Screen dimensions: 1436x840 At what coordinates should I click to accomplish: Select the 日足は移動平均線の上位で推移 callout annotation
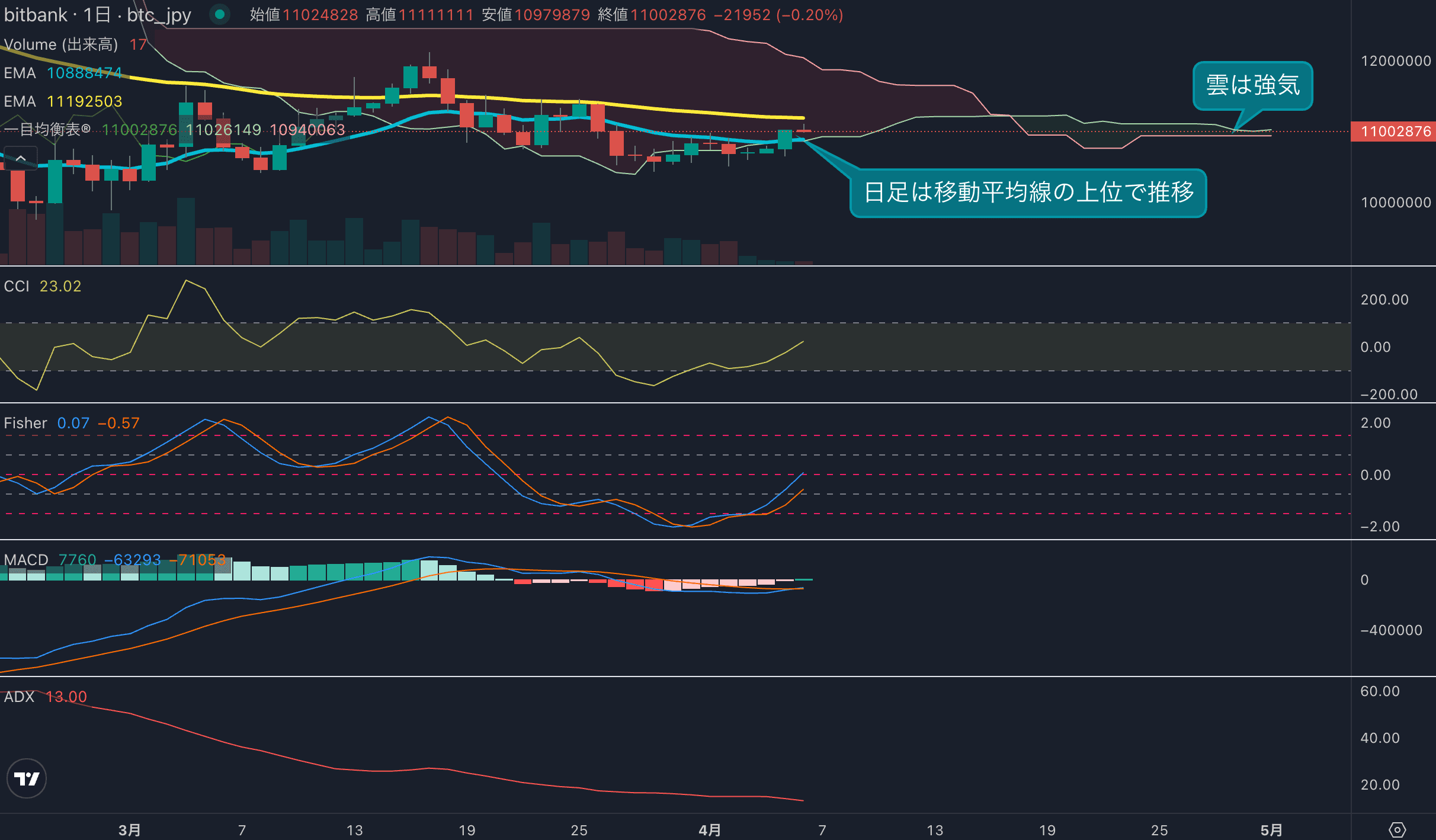(x=1028, y=193)
